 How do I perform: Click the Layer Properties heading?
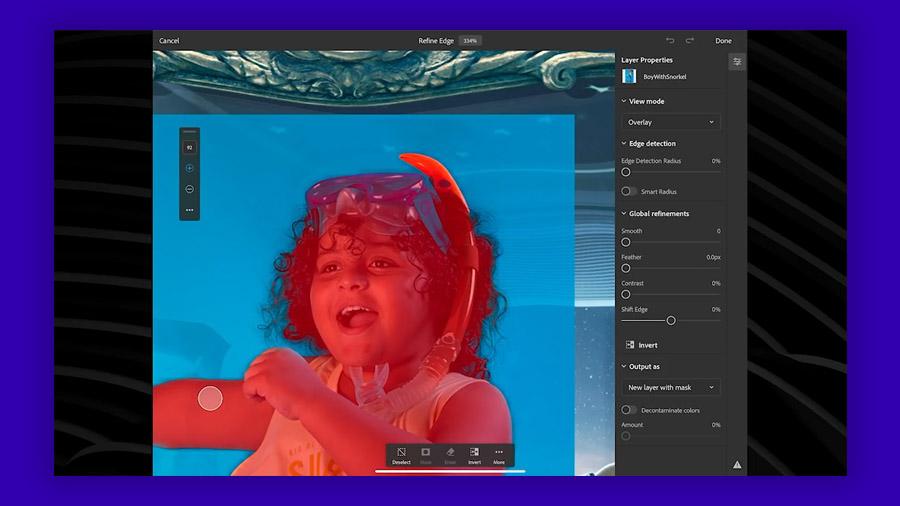point(646,60)
